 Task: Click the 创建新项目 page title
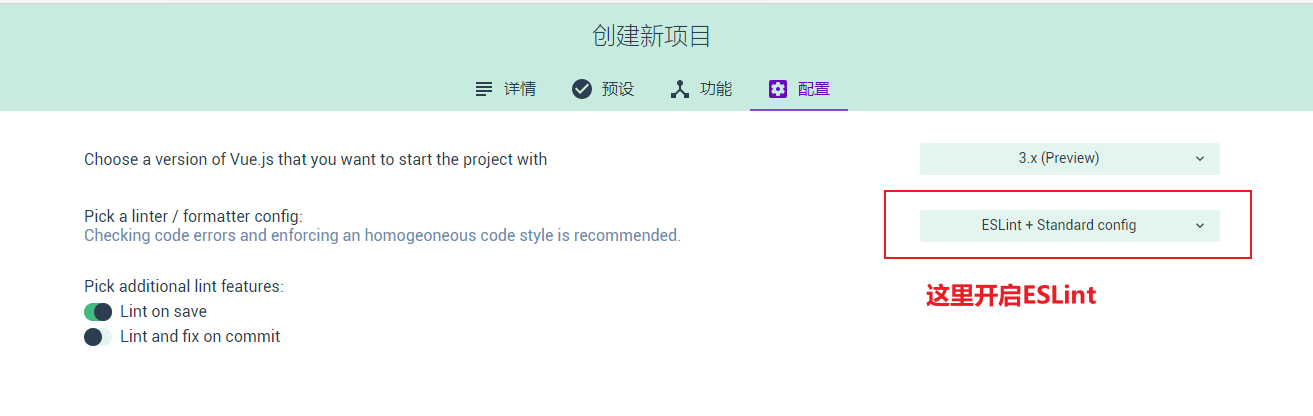651,36
